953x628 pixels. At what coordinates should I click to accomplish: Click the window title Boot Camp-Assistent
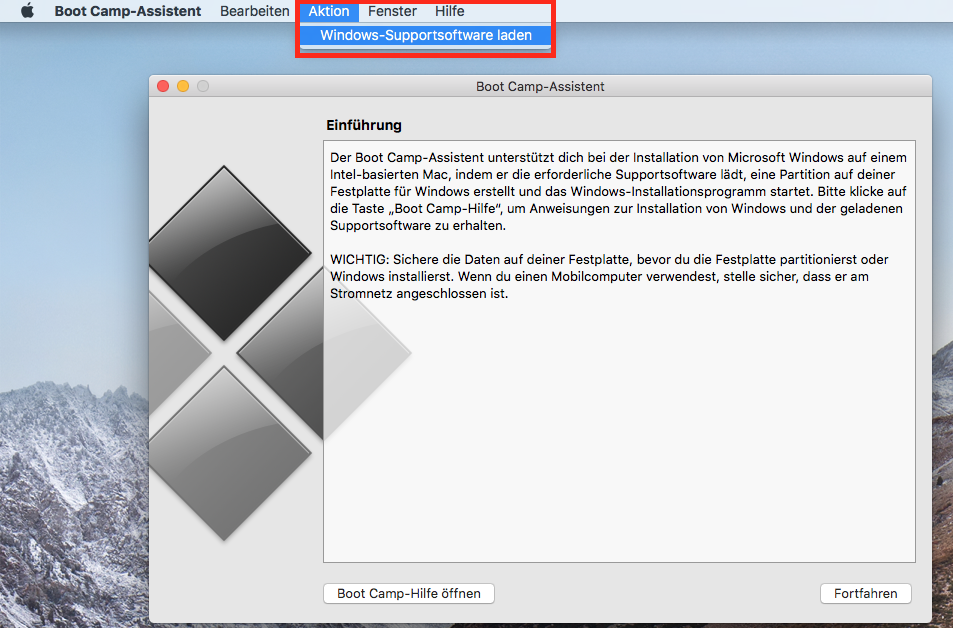pos(540,86)
